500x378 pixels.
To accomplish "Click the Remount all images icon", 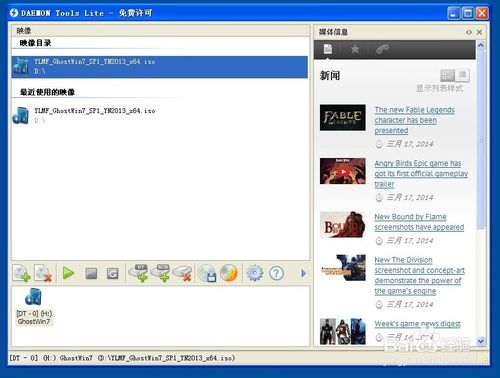I will (113, 274).
